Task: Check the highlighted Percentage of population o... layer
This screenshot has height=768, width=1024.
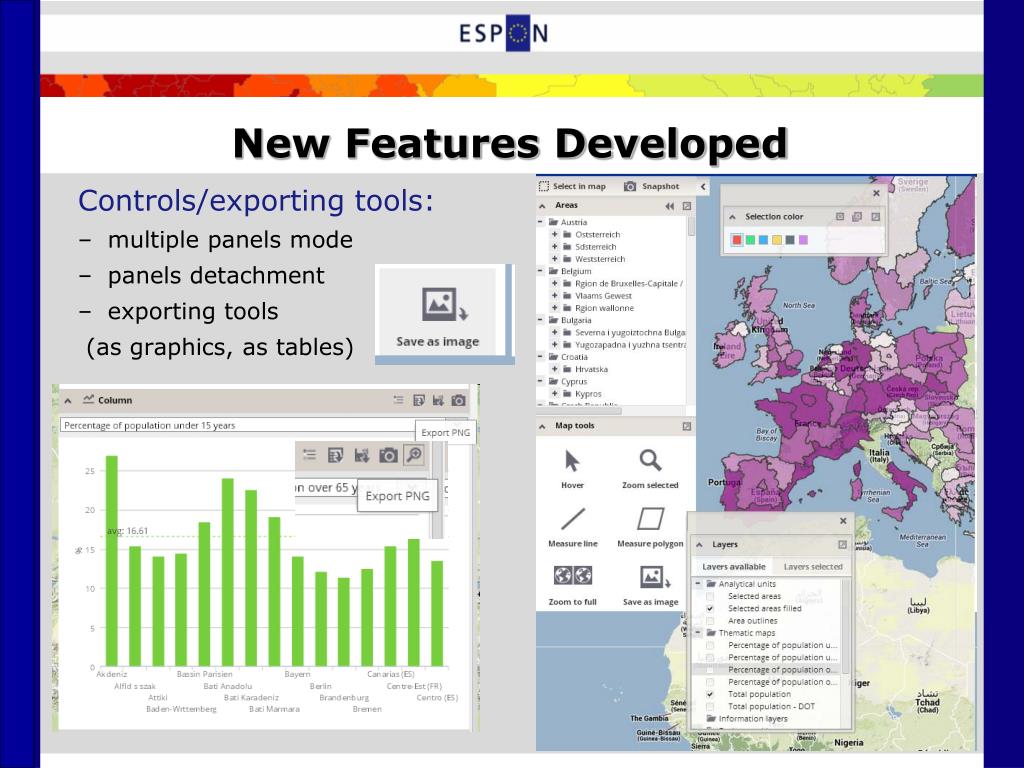Action: pyautogui.click(x=710, y=669)
